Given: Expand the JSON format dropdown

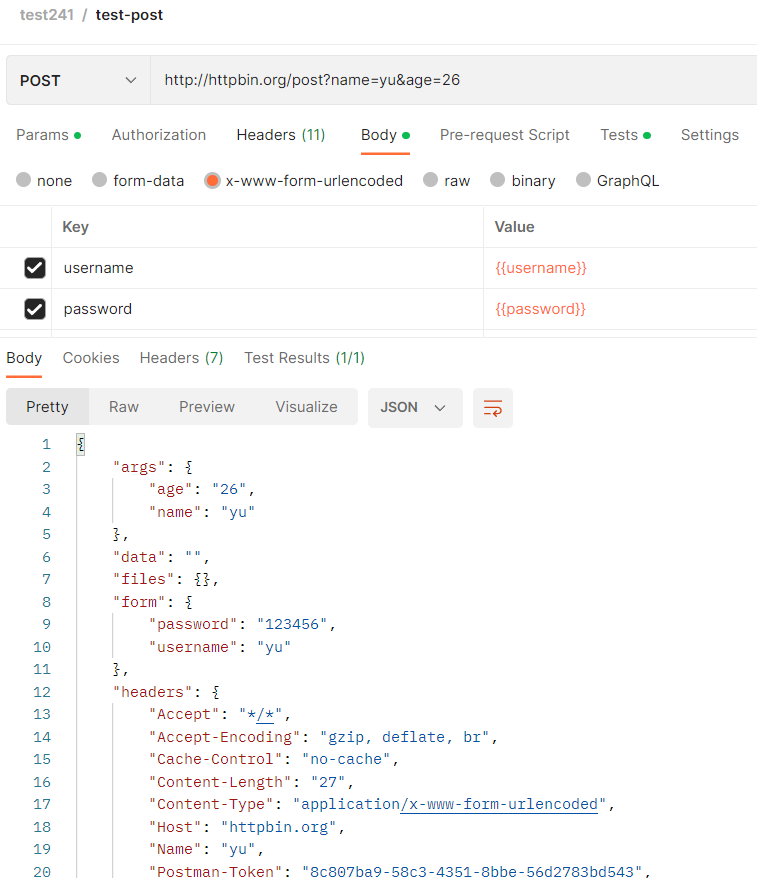Looking at the screenshot, I should point(414,407).
